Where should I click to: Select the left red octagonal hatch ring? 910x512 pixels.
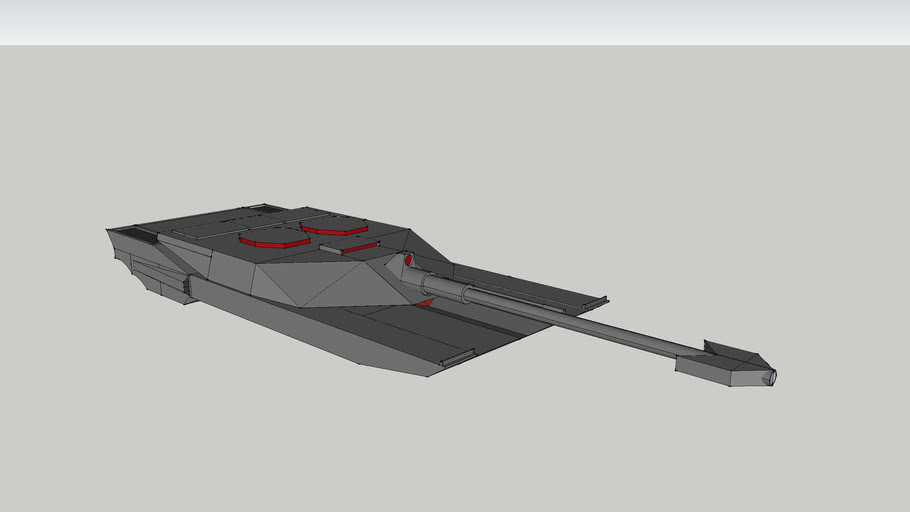coord(274,242)
